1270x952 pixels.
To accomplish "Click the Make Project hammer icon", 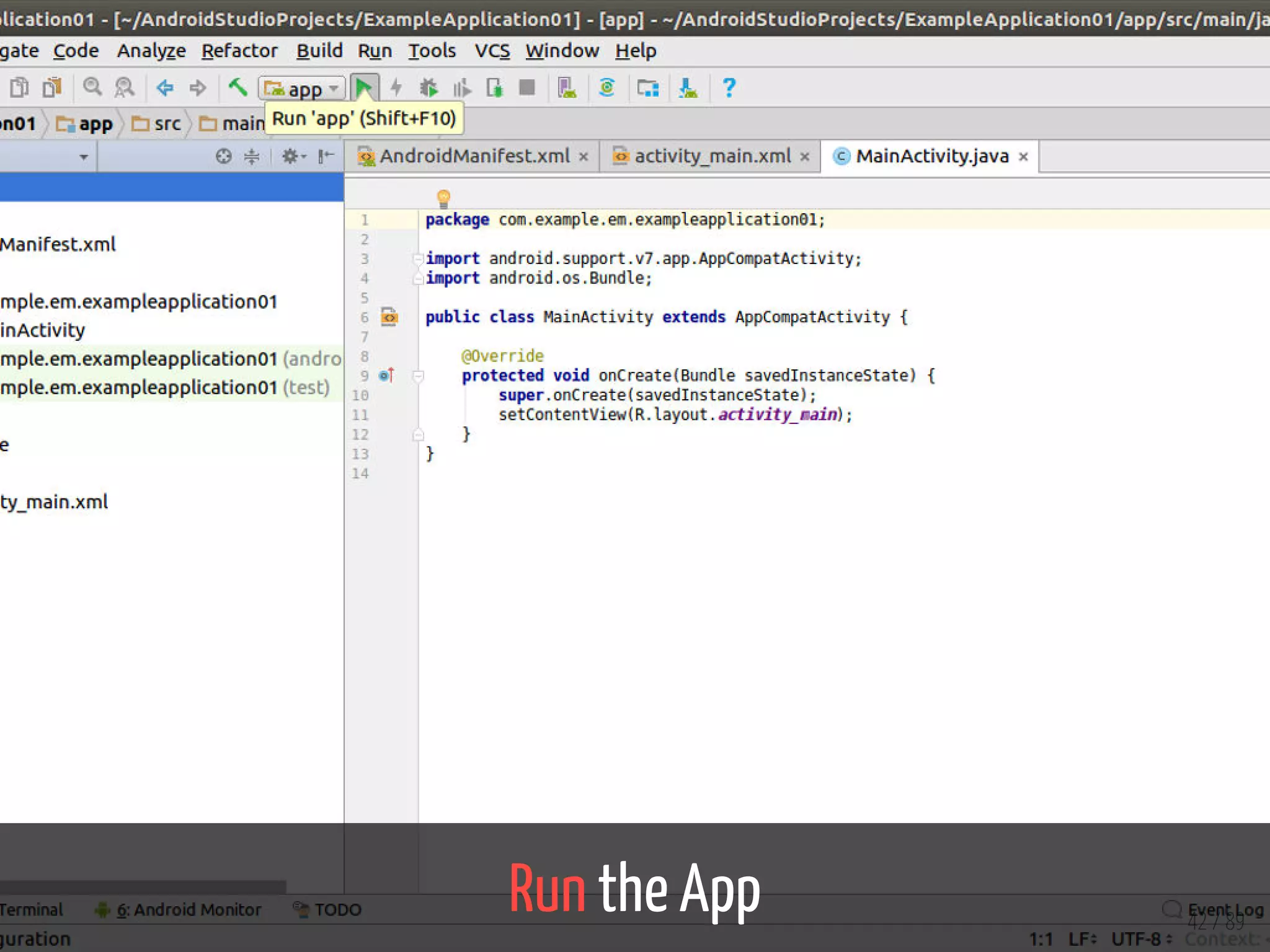I will pyautogui.click(x=237, y=87).
